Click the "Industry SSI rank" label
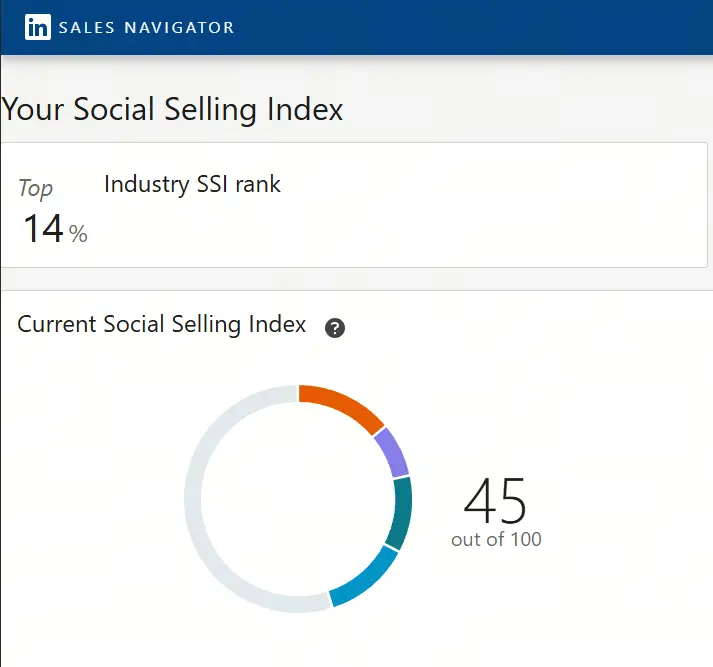Viewport: 713px width, 667px height. tap(192, 184)
